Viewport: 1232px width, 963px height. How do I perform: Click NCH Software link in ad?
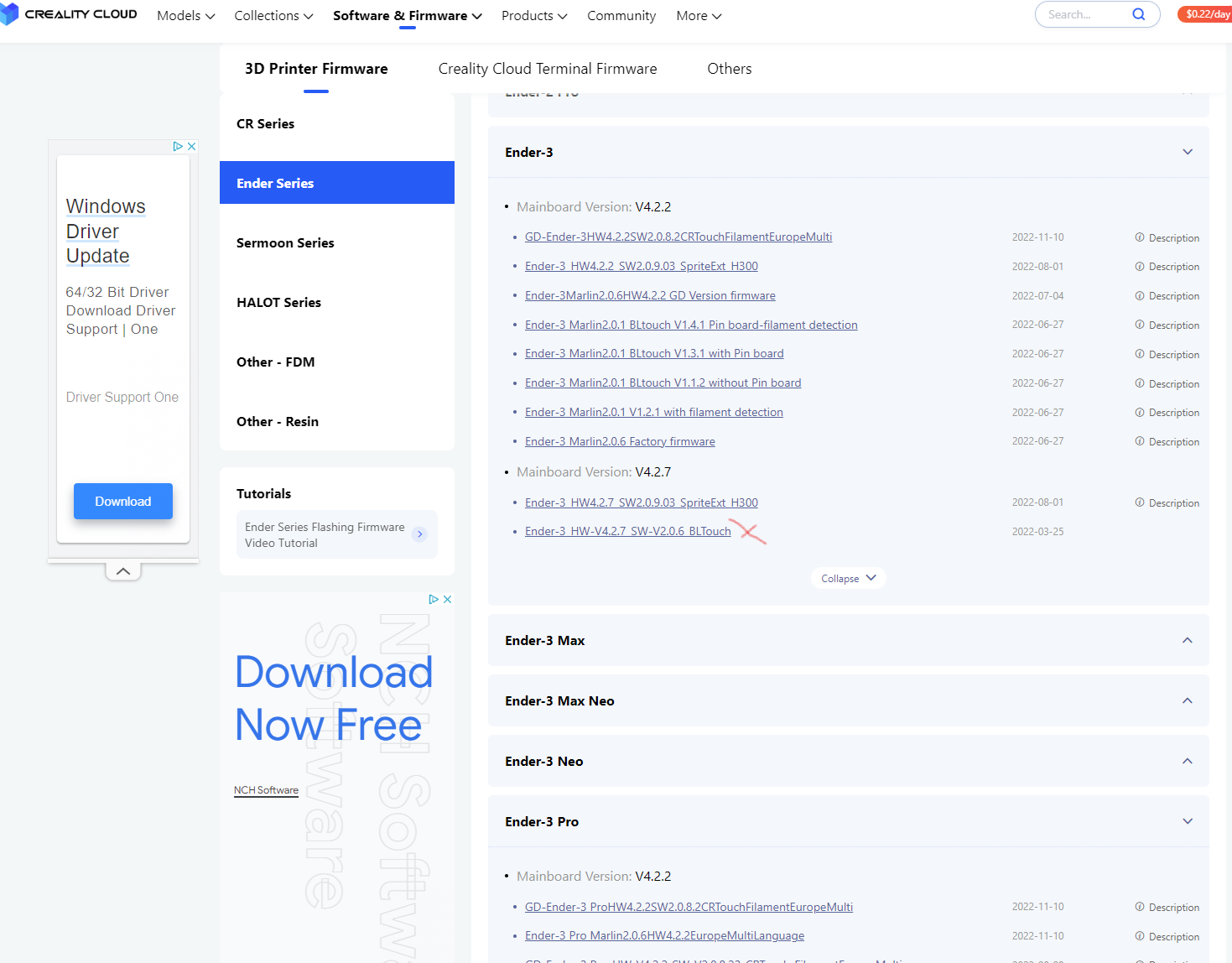pyautogui.click(x=266, y=790)
